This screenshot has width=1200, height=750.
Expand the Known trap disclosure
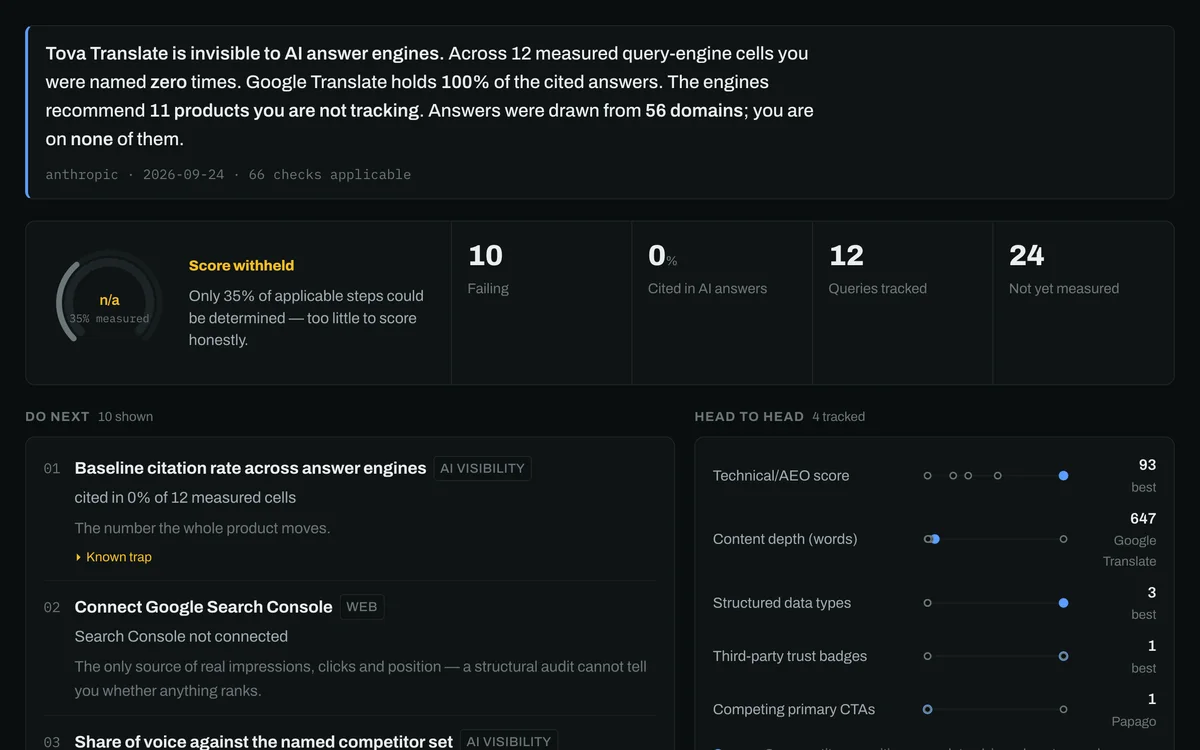(113, 557)
